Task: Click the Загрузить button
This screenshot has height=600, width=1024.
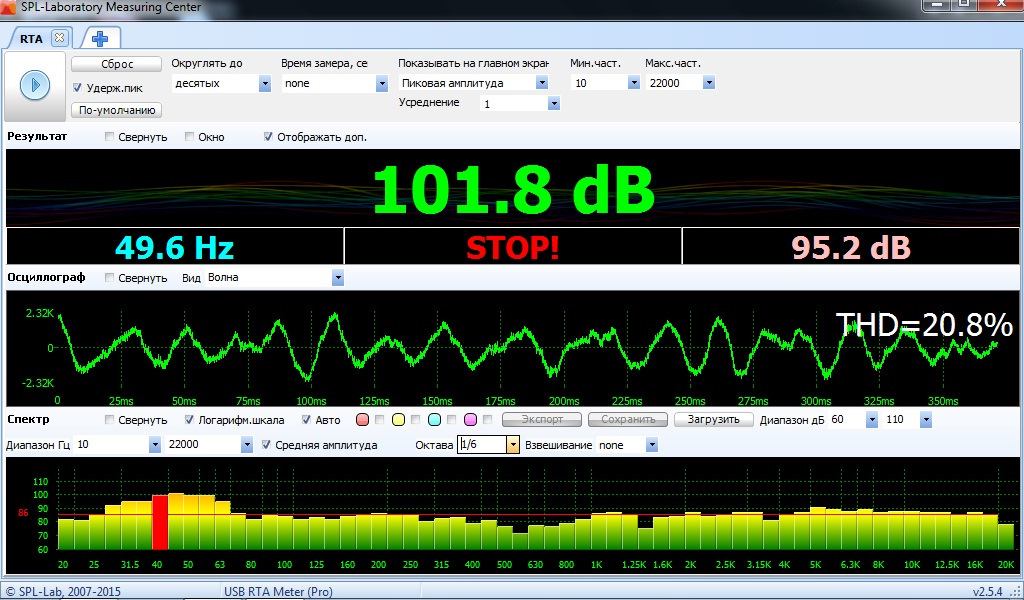Action: tap(712, 420)
